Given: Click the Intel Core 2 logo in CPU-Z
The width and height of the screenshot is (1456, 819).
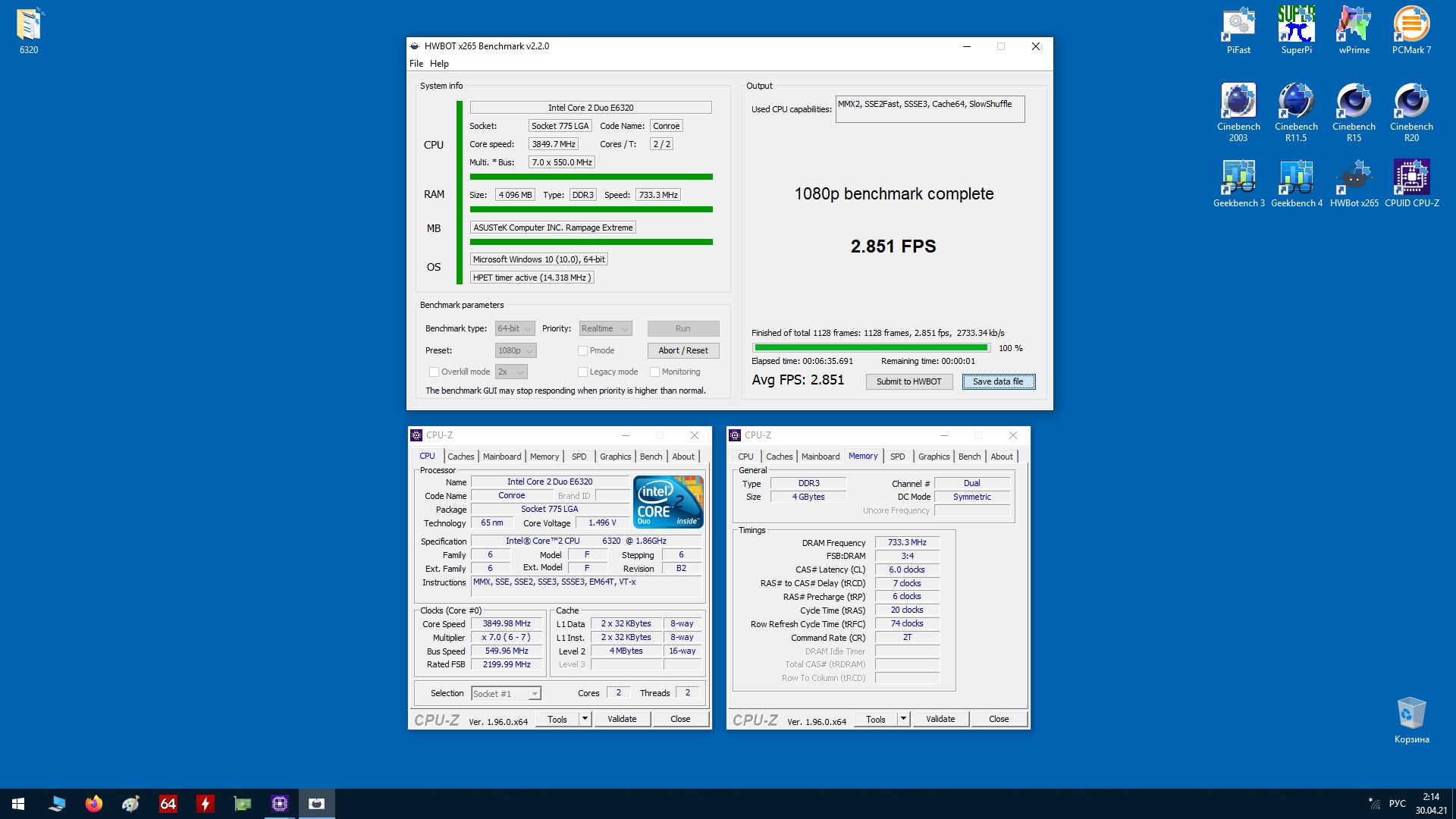Looking at the screenshot, I should pos(668,502).
